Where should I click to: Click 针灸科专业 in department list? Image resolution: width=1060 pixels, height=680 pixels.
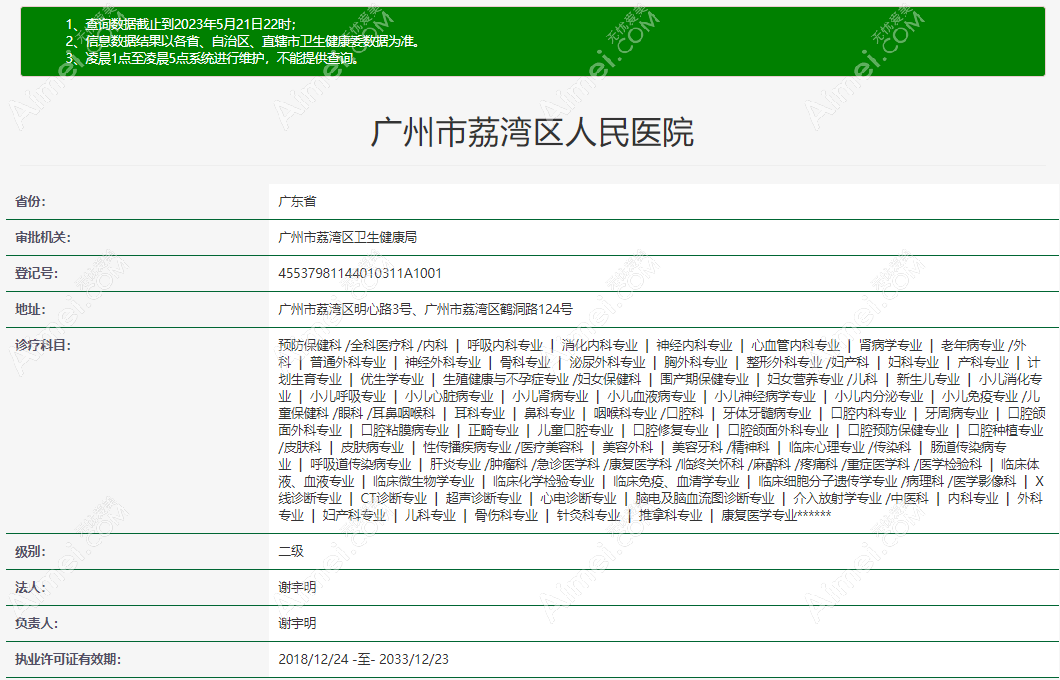click(588, 515)
